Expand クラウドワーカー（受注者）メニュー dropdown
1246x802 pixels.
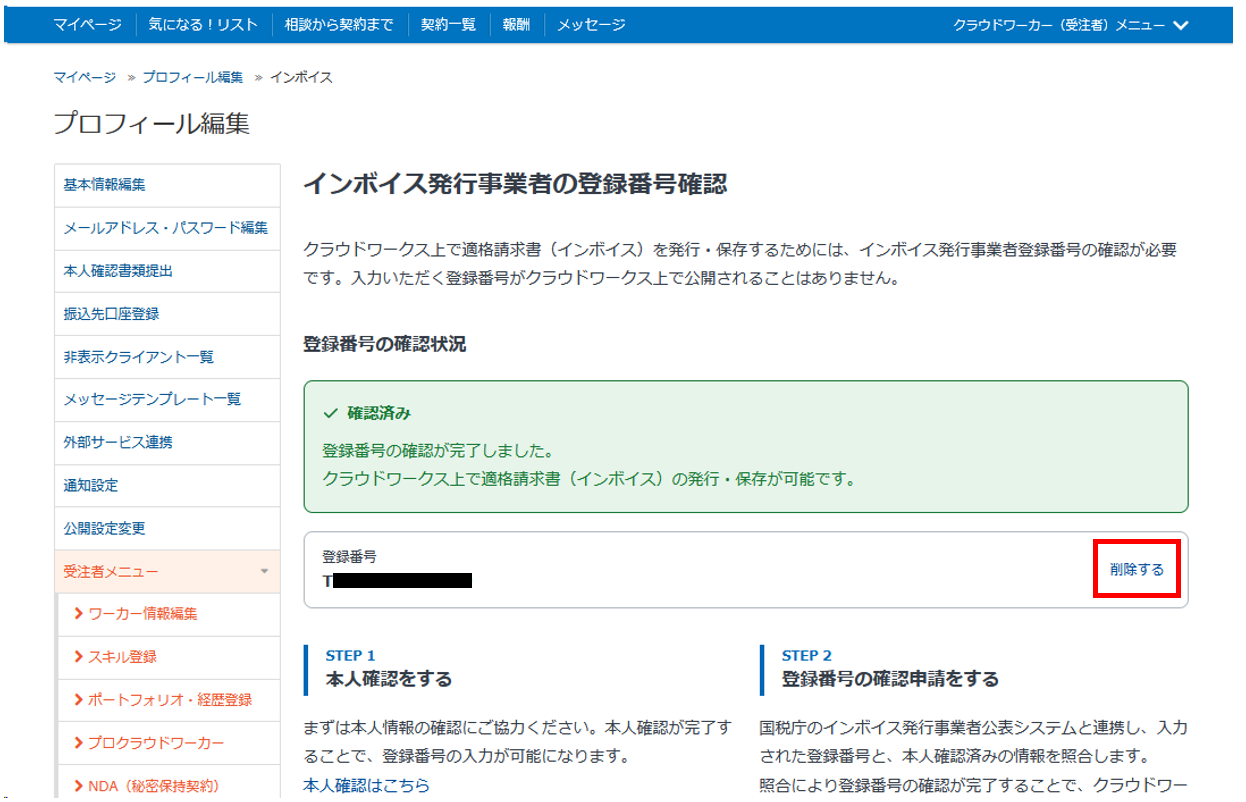point(1070,25)
